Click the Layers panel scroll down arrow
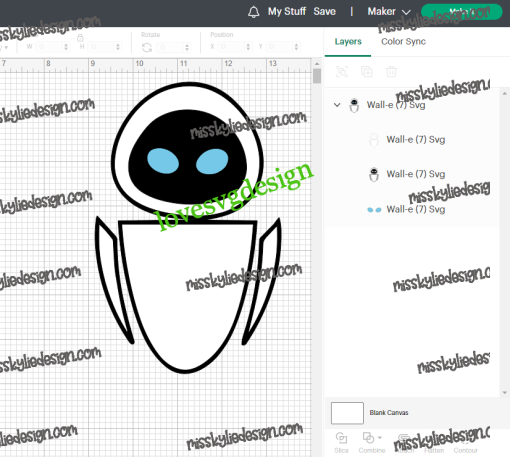The width and height of the screenshot is (510, 457). click(x=504, y=393)
